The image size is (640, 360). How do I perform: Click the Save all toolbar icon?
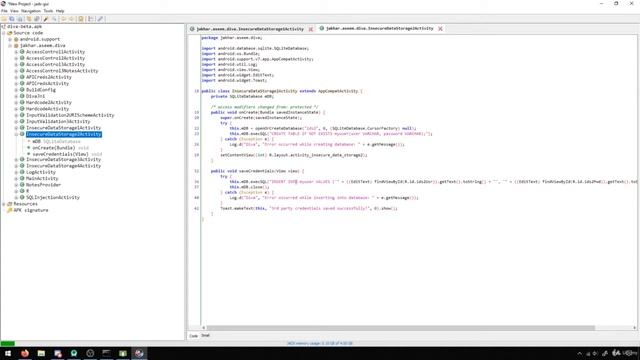[12, 19]
